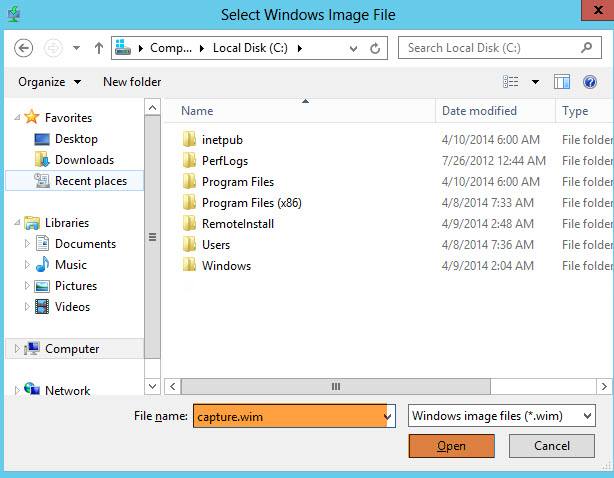Viewport: 614px width, 478px height.
Task: Open the Windows image files (*.wim) filter
Action: [502, 416]
